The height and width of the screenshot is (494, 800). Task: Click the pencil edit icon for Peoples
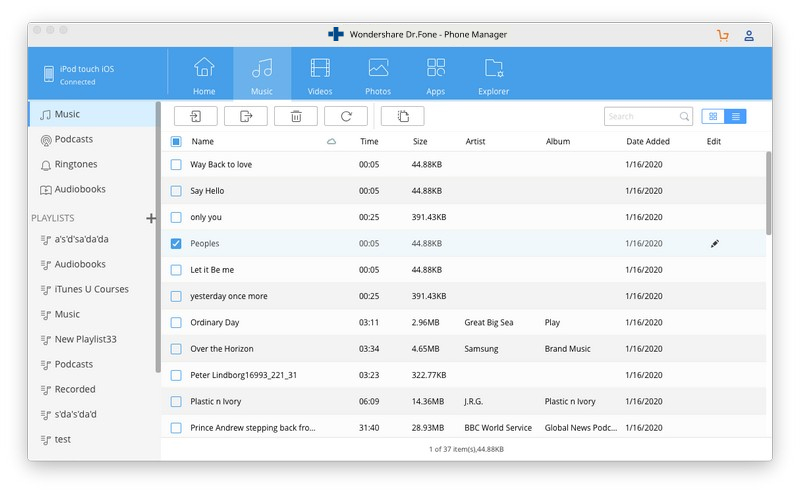point(714,243)
